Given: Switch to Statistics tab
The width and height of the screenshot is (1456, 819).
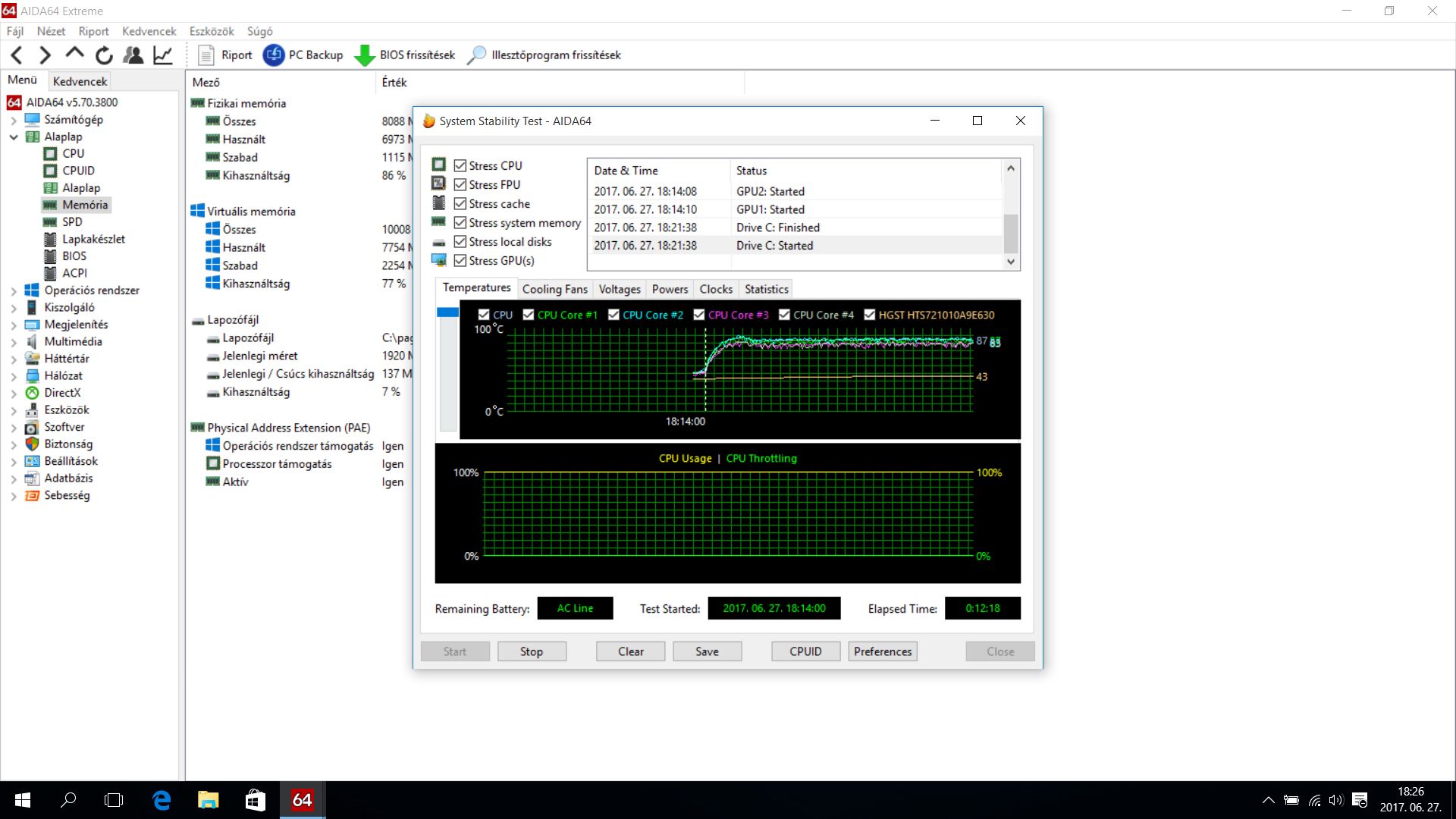Looking at the screenshot, I should [766, 289].
